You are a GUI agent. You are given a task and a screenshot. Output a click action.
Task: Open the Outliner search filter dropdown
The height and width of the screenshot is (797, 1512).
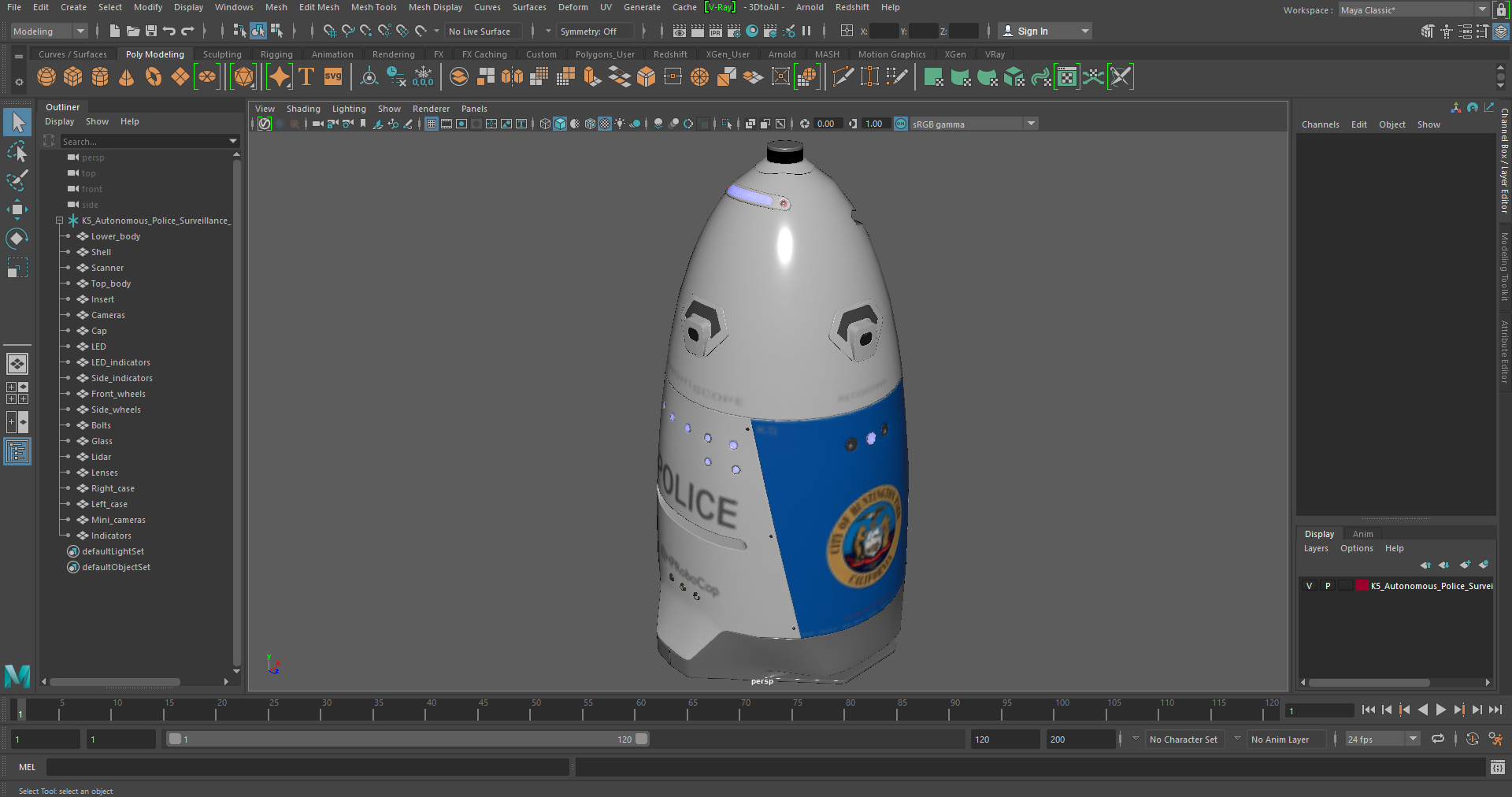(x=233, y=141)
